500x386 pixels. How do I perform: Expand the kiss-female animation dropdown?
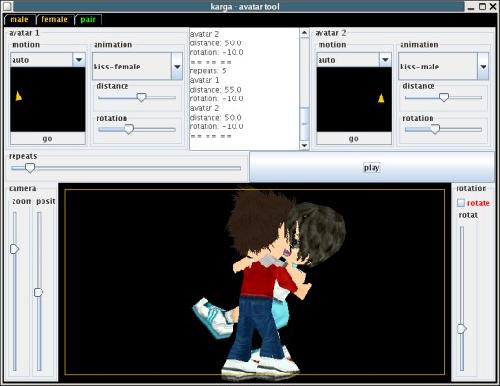tap(177, 66)
